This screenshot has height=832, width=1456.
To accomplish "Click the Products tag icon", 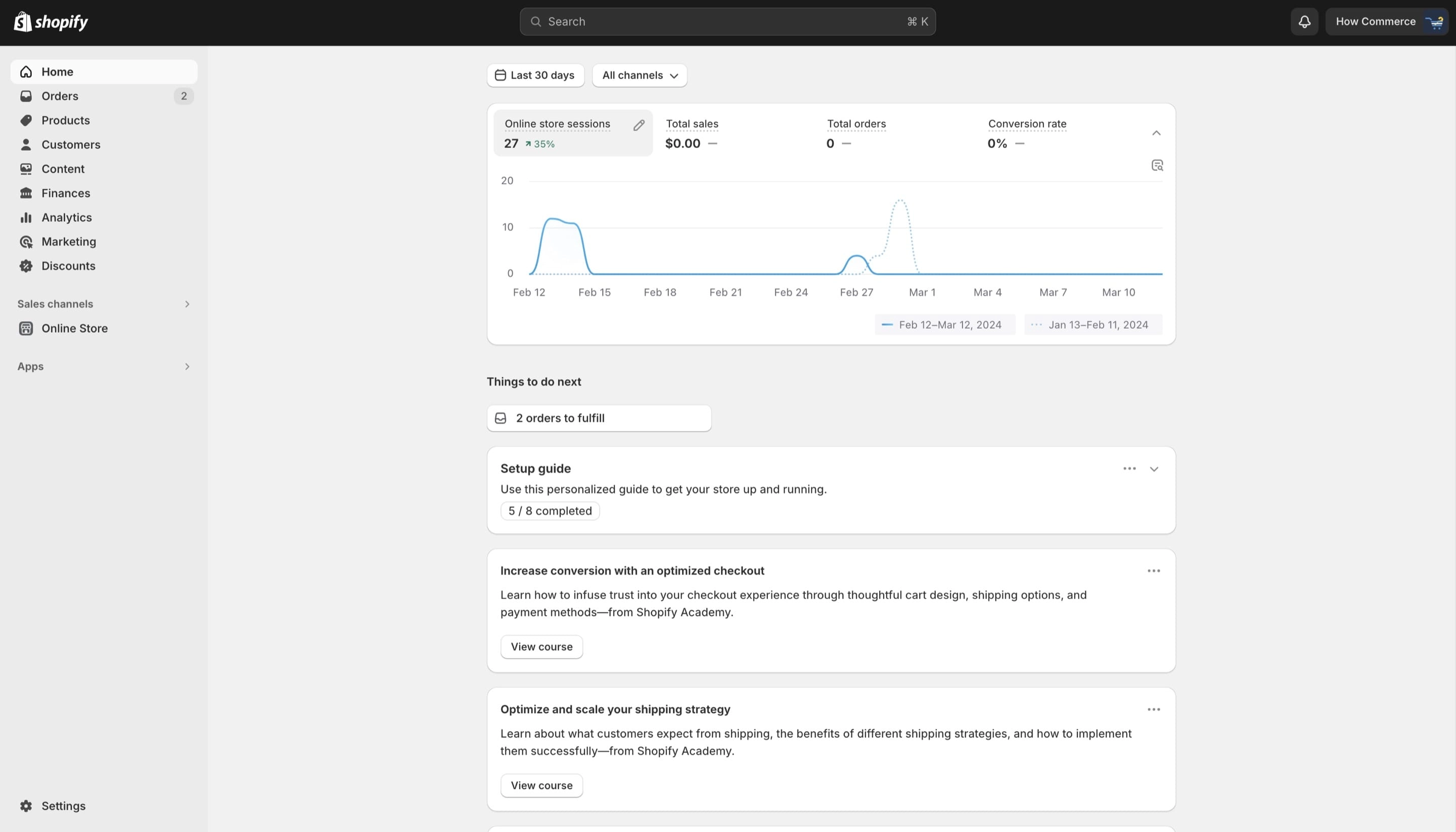I will pyautogui.click(x=26, y=120).
